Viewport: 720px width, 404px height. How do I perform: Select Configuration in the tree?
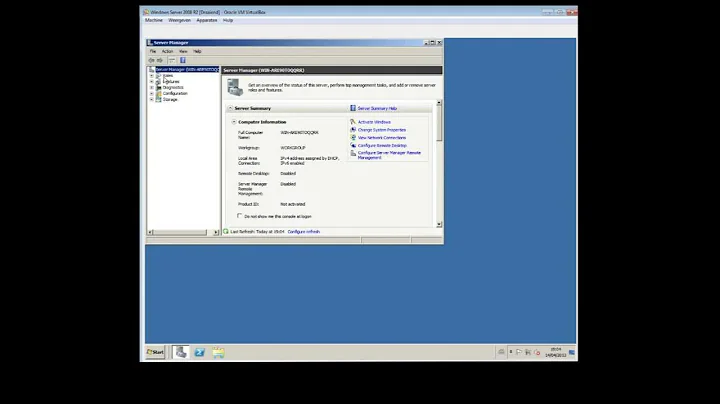[175, 93]
